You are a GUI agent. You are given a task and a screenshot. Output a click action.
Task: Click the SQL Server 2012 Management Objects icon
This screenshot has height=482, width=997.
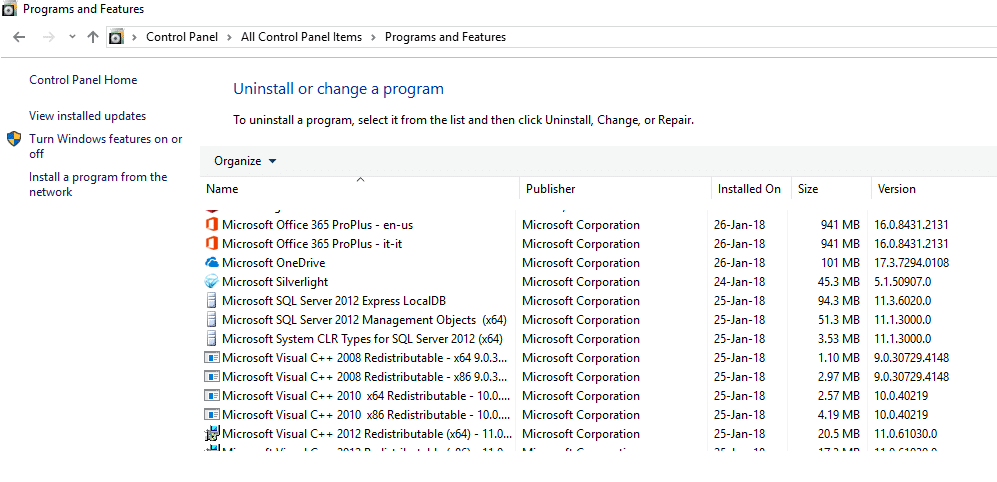click(212, 320)
